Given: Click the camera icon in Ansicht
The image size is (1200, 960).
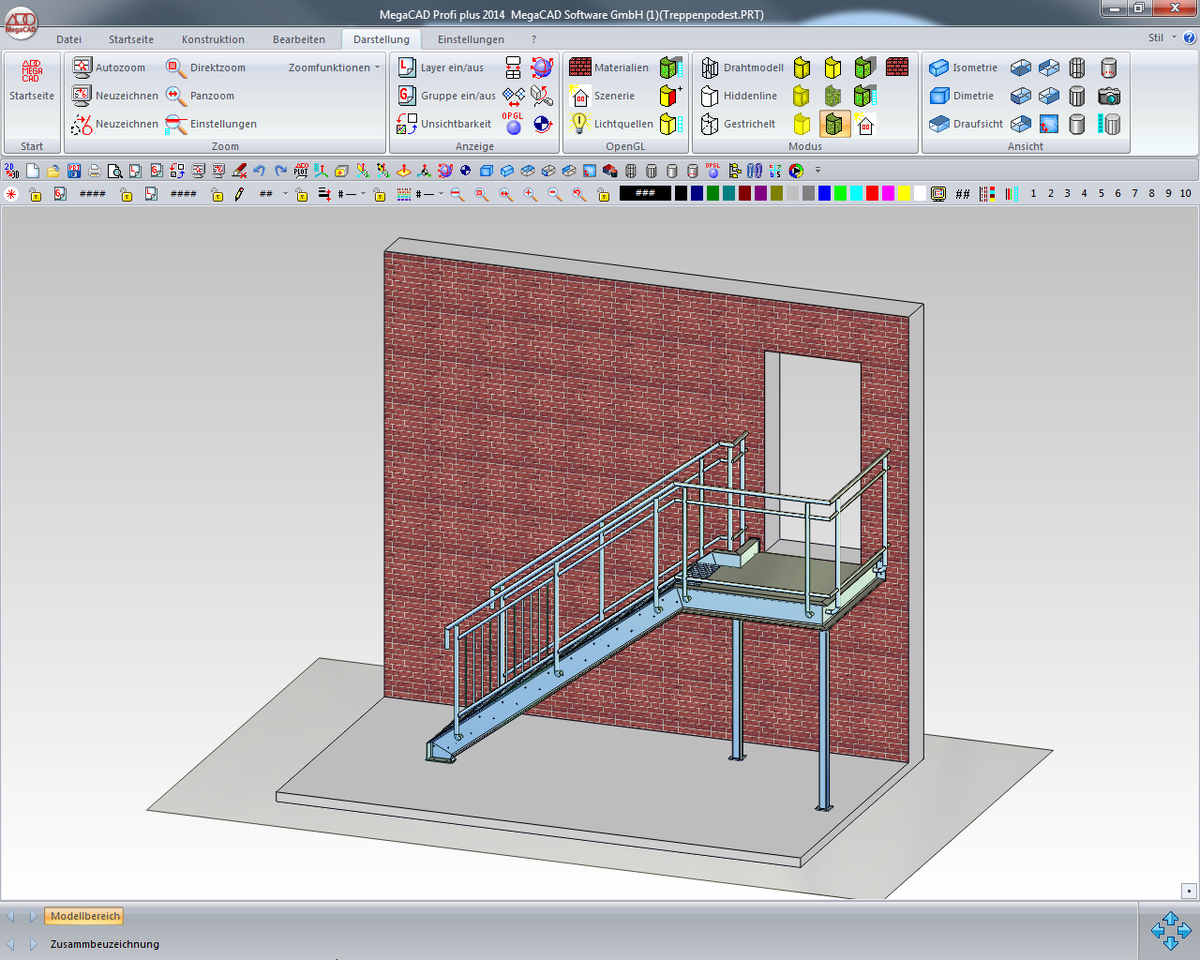Looking at the screenshot, I should click(1108, 96).
